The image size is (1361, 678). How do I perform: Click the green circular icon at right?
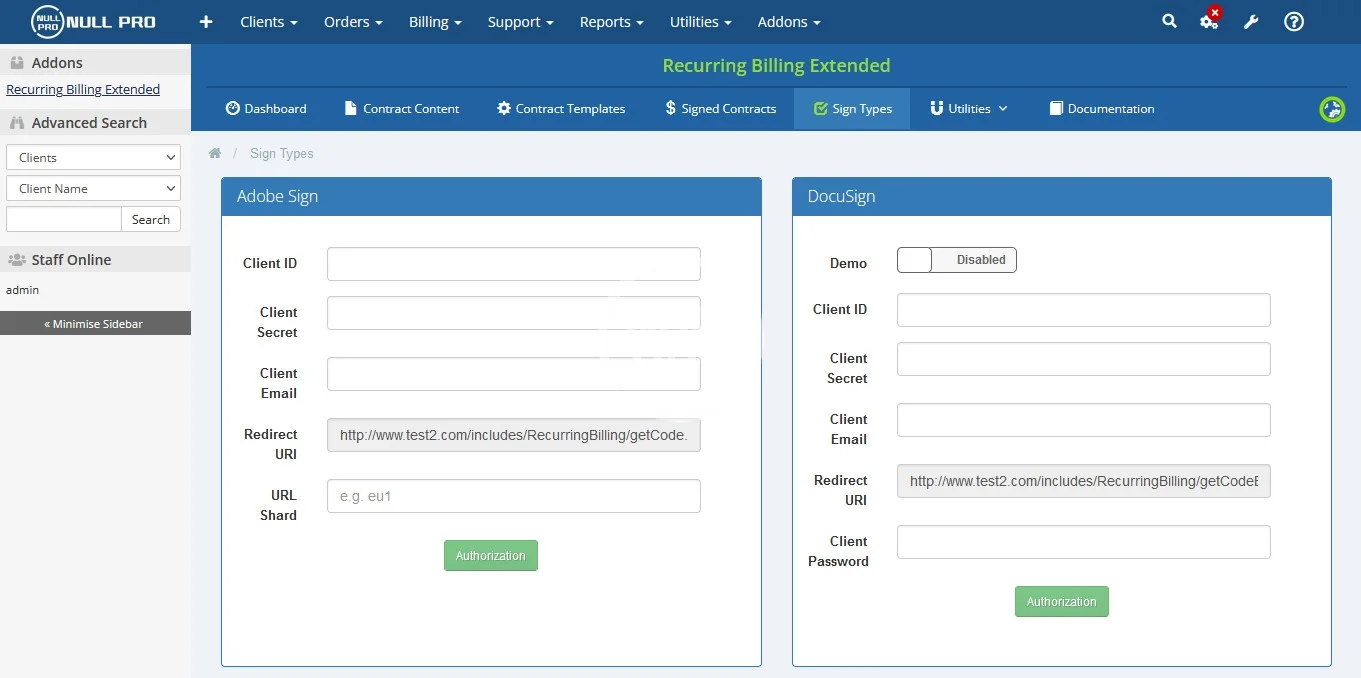pyautogui.click(x=1332, y=109)
